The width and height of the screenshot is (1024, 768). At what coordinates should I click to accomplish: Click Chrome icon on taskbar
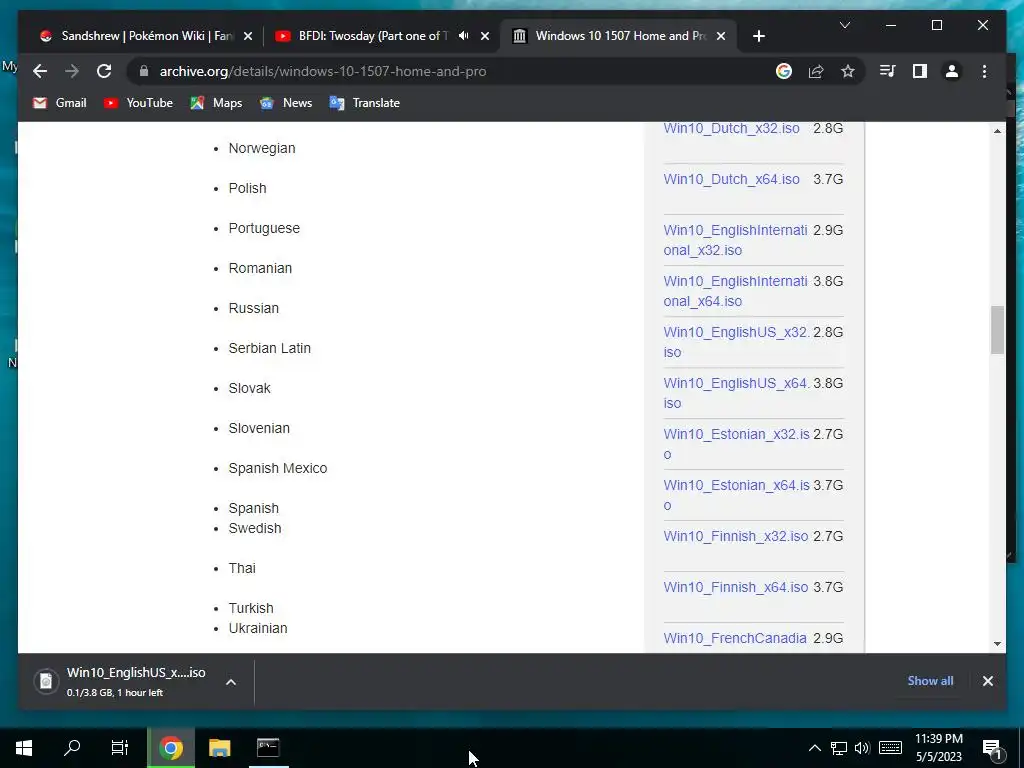click(170, 748)
